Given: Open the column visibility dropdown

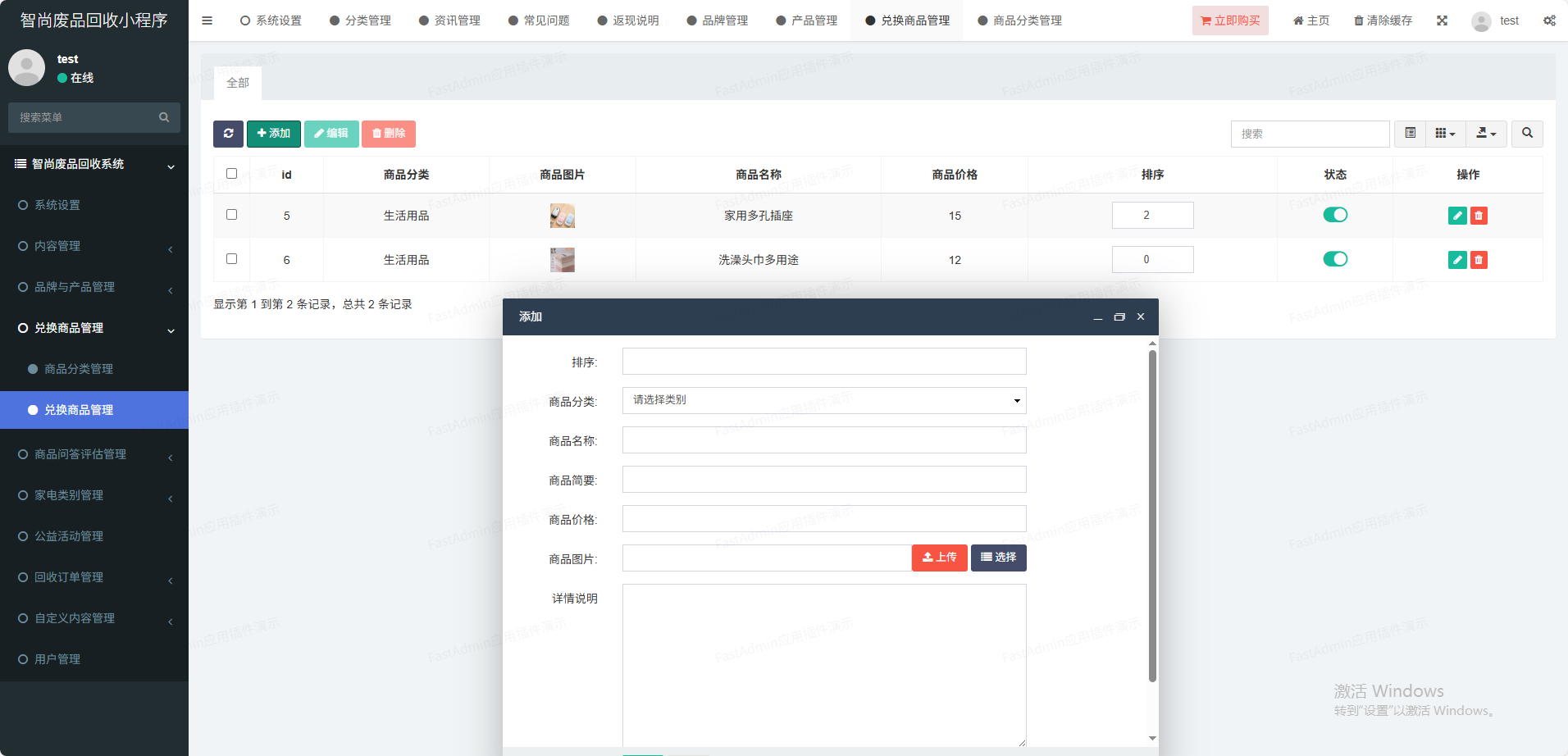Looking at the screenshot, I should tap(1445, 134).
